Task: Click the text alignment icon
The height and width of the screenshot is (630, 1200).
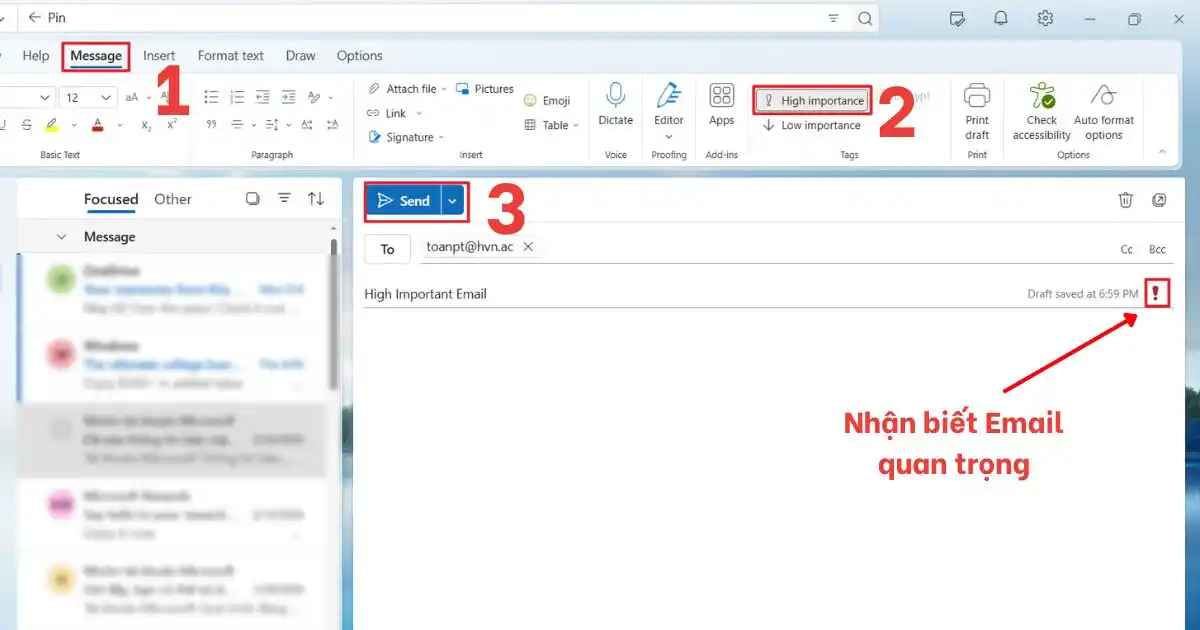Action: (237, 125)
